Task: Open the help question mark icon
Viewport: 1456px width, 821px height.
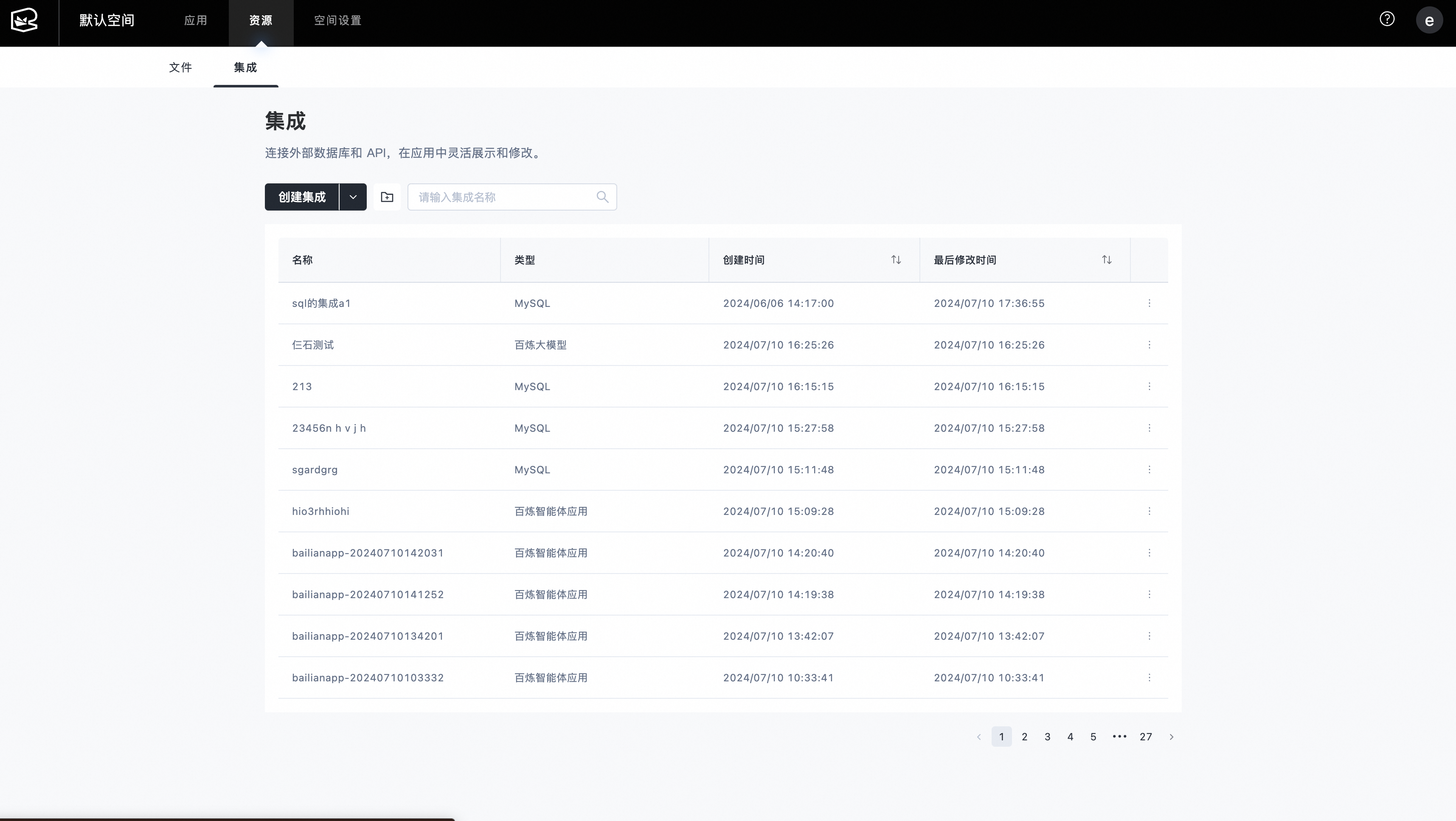Action: (1386, 19)
